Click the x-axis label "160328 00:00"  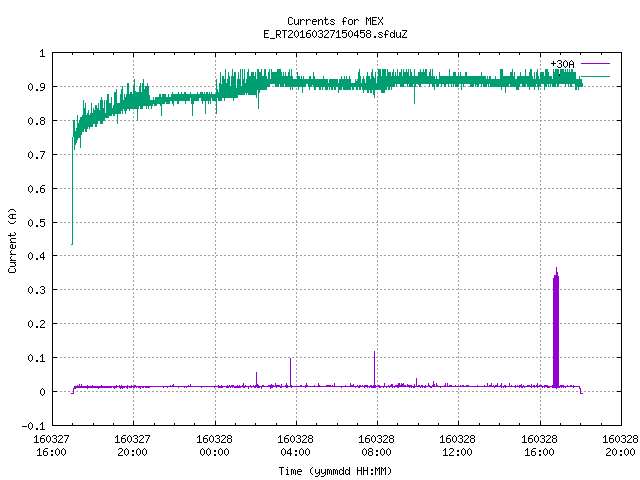tap(214, 445)
